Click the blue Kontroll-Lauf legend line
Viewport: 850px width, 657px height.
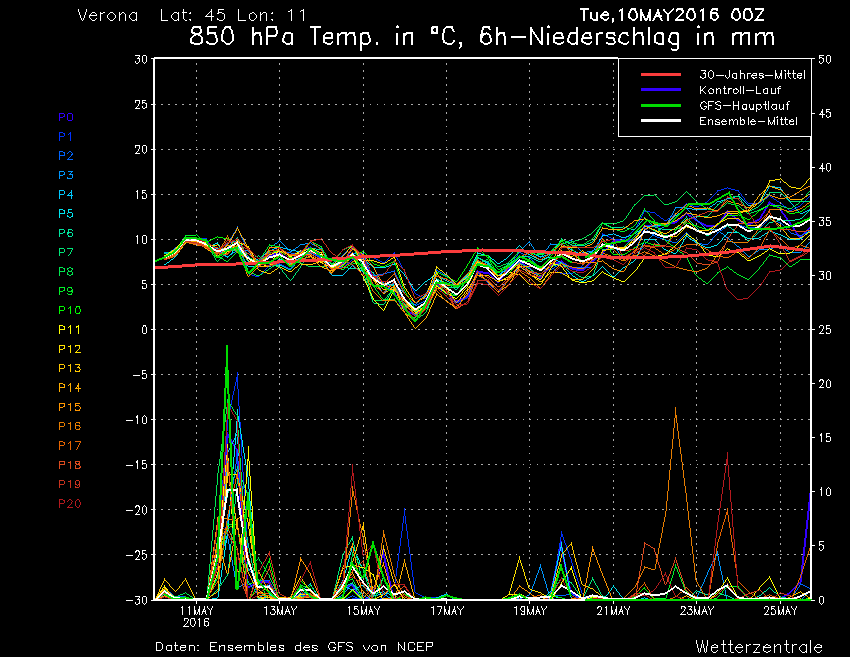click(661, 90)
